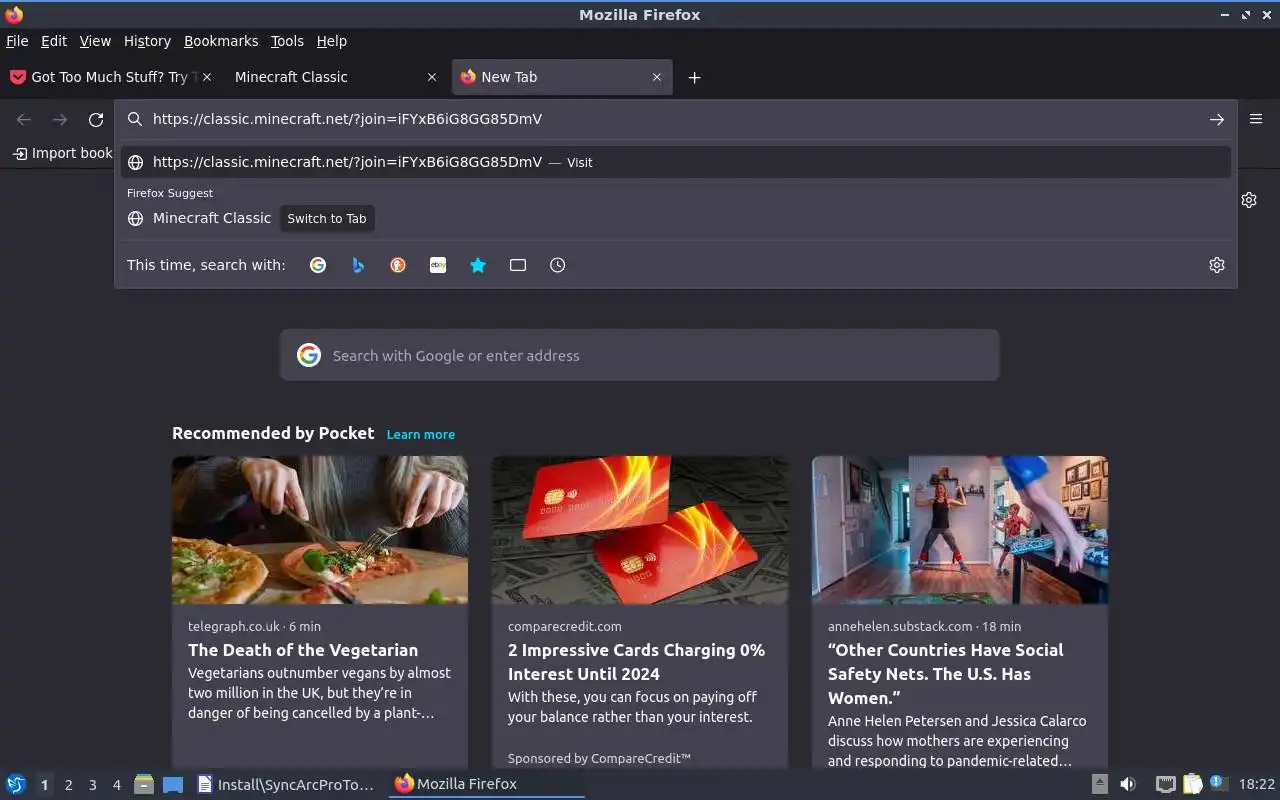Open the Edit menu

[54, 41]
